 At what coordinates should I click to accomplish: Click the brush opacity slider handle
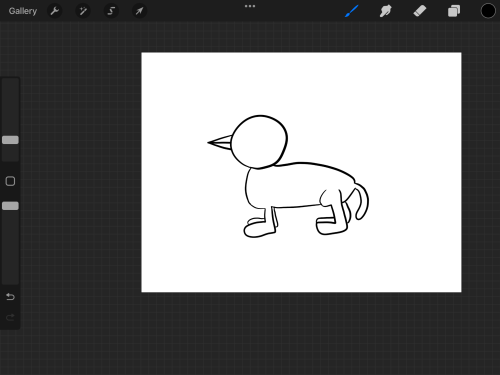click(10, 206)
